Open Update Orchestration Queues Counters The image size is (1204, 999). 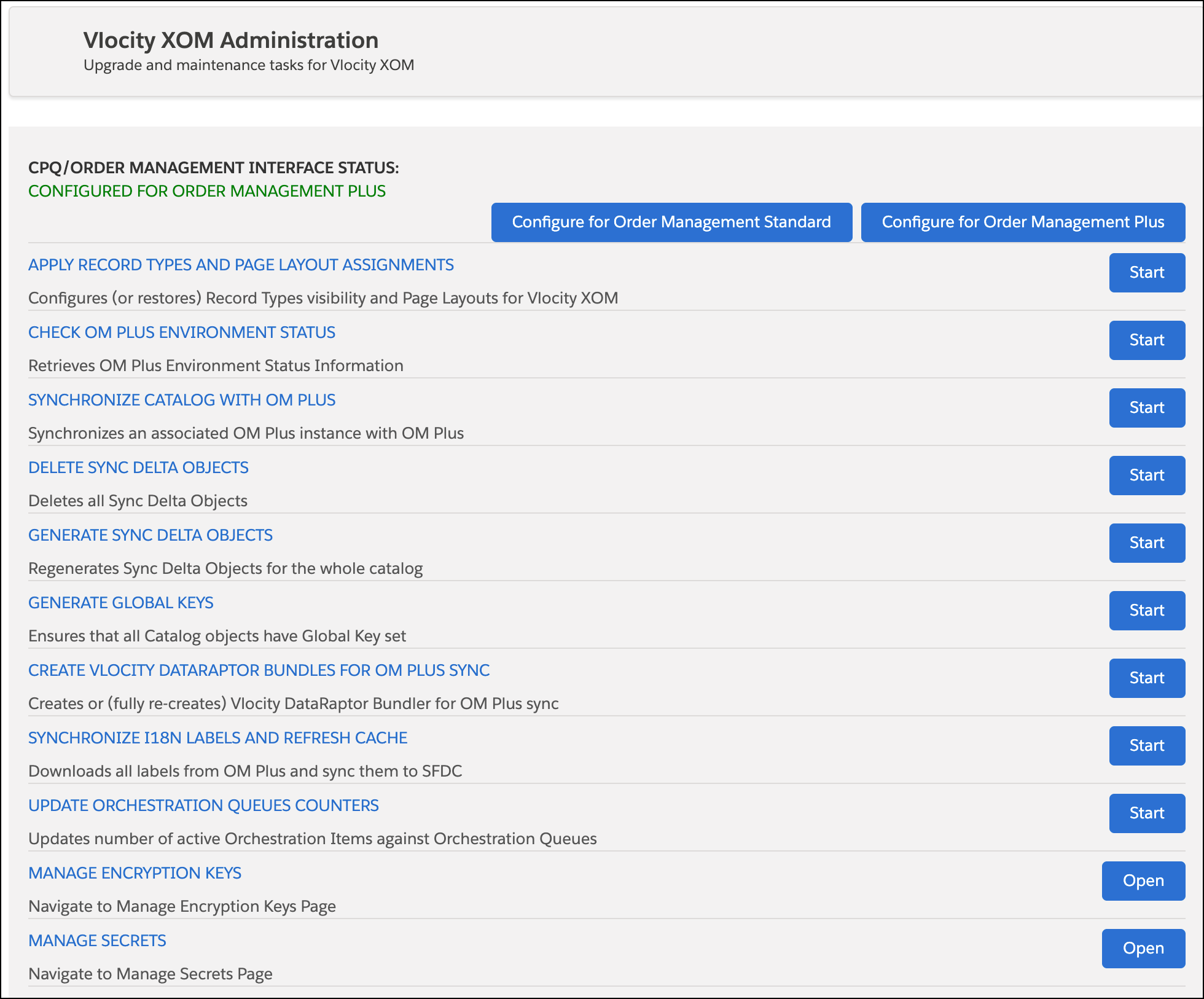pyautogui.click(x=203, y=805)
